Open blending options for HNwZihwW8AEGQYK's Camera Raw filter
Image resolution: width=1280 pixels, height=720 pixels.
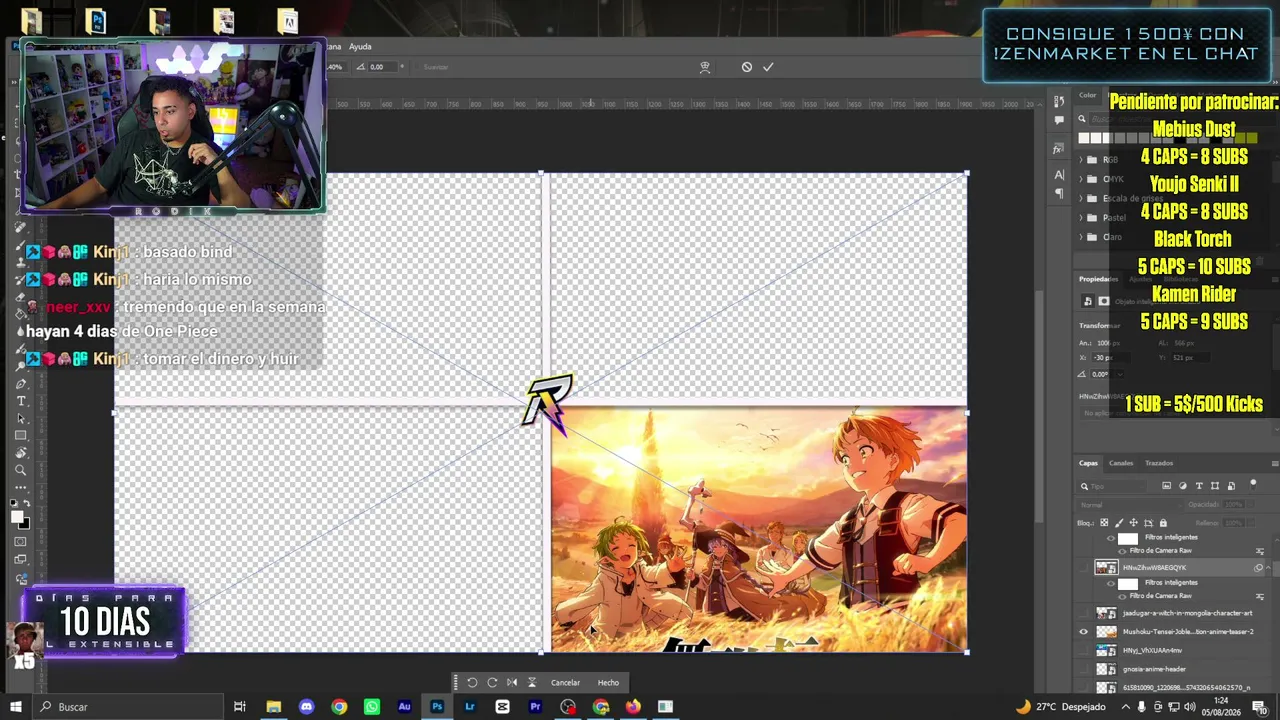[x=1260, y=596]
